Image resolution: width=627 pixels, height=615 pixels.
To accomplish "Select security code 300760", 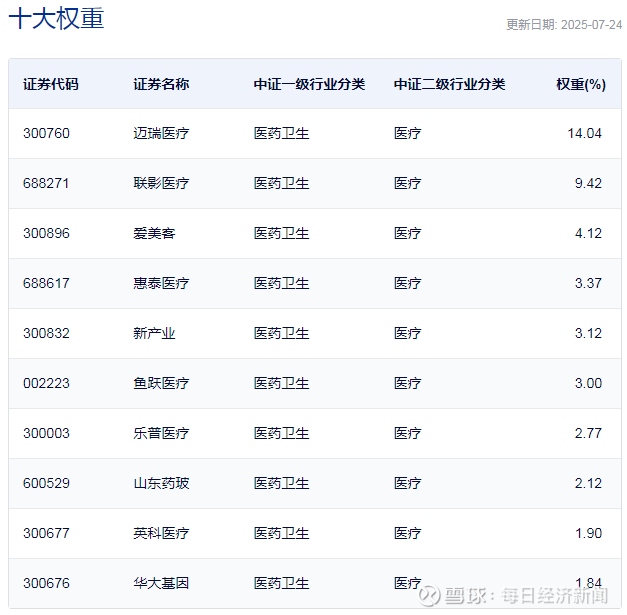I will pyautogui.click(x=46, y=133).
